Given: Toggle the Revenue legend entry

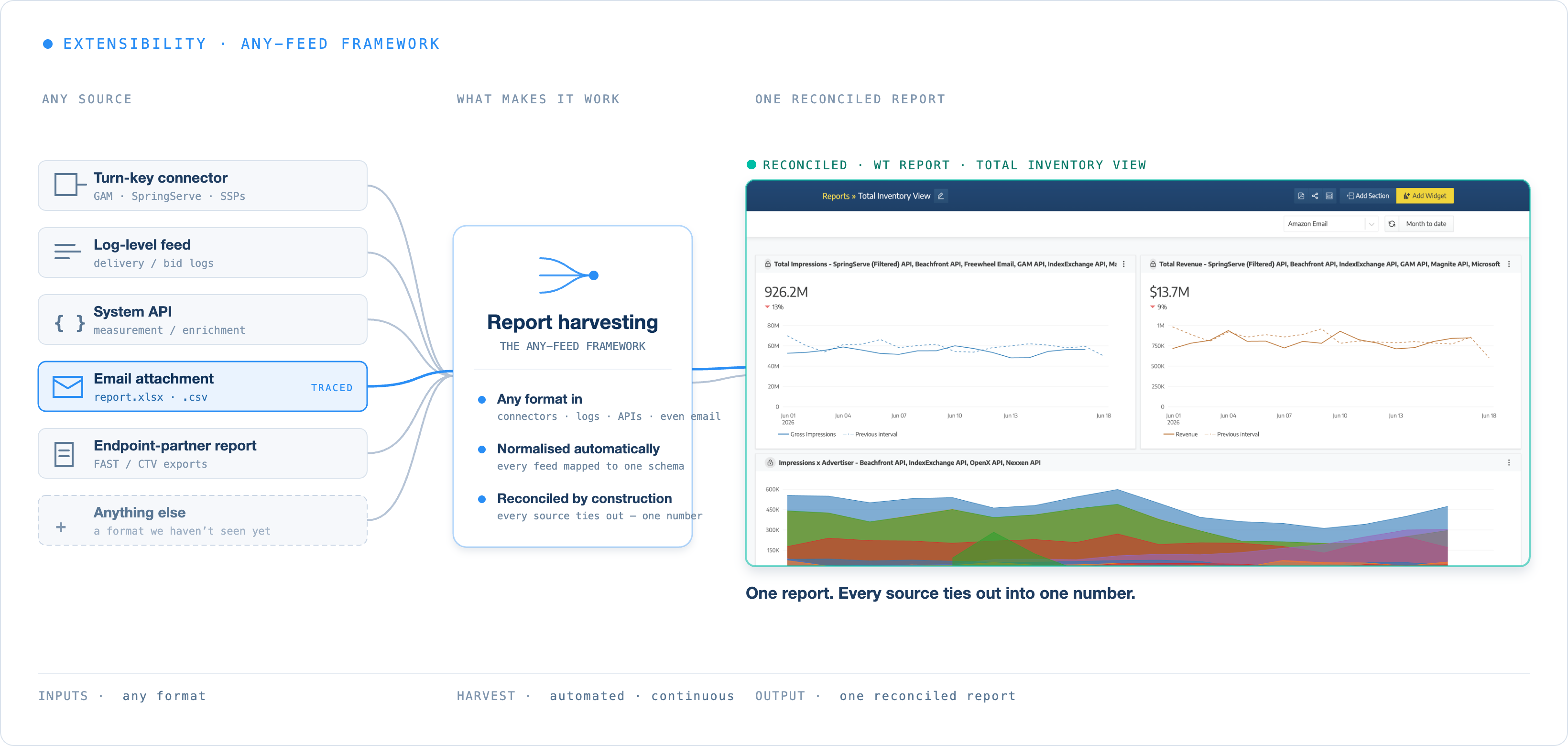Looking at the screenshot, I should click(1180, 434).
